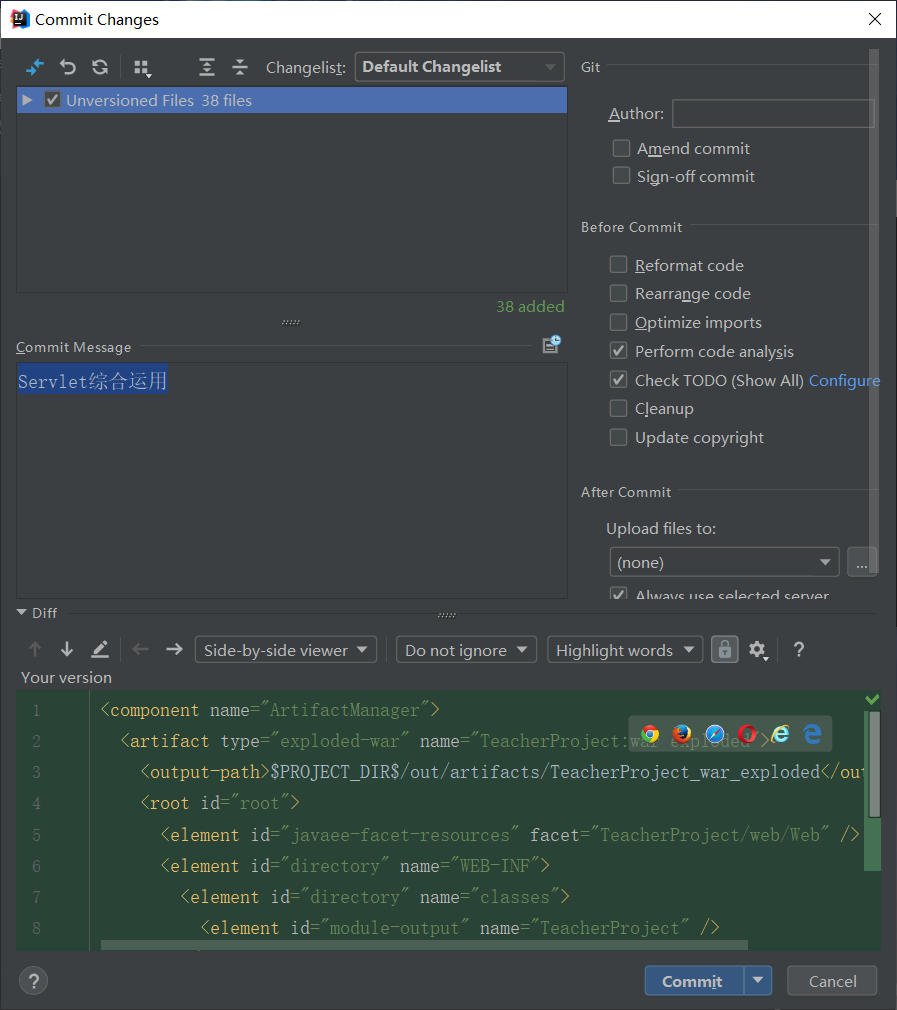Open preview in Firefox browser
This screenshot has width=897, height=1010.
(682, 734)
